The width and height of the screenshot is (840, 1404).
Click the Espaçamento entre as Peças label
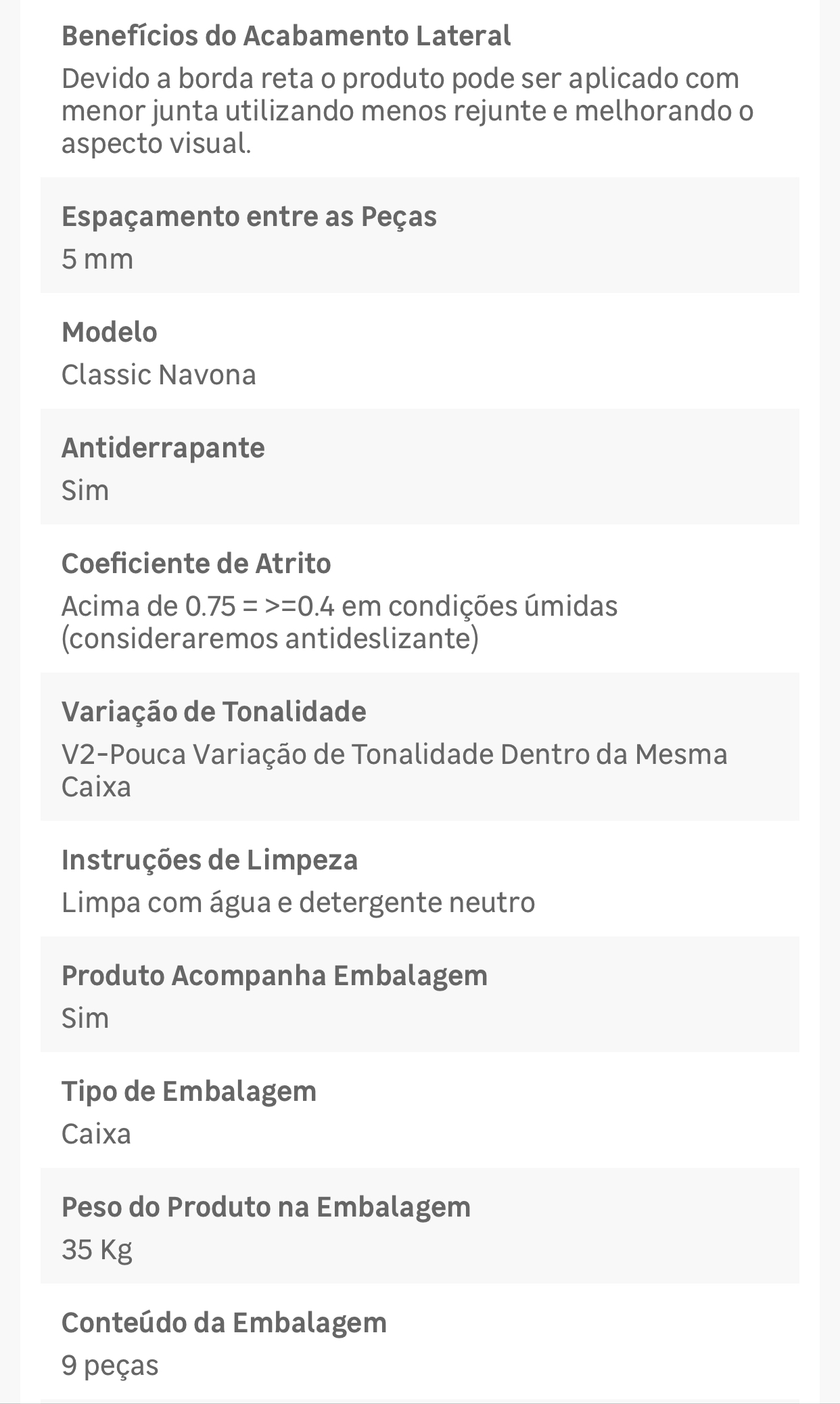coord(249,217)
